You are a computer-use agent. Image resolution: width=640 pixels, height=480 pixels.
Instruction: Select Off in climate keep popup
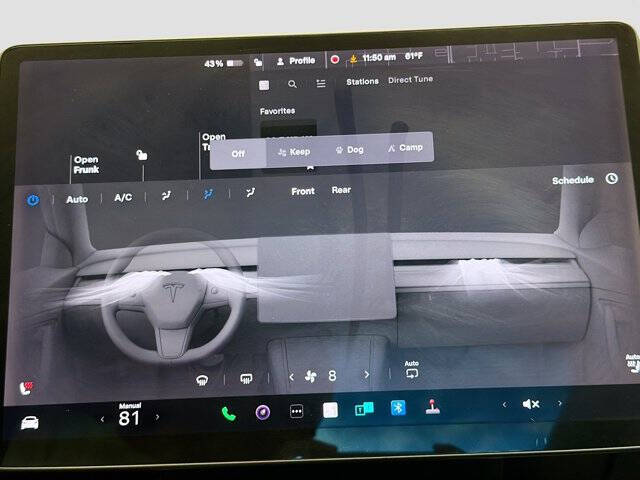(x=238, y=153)
